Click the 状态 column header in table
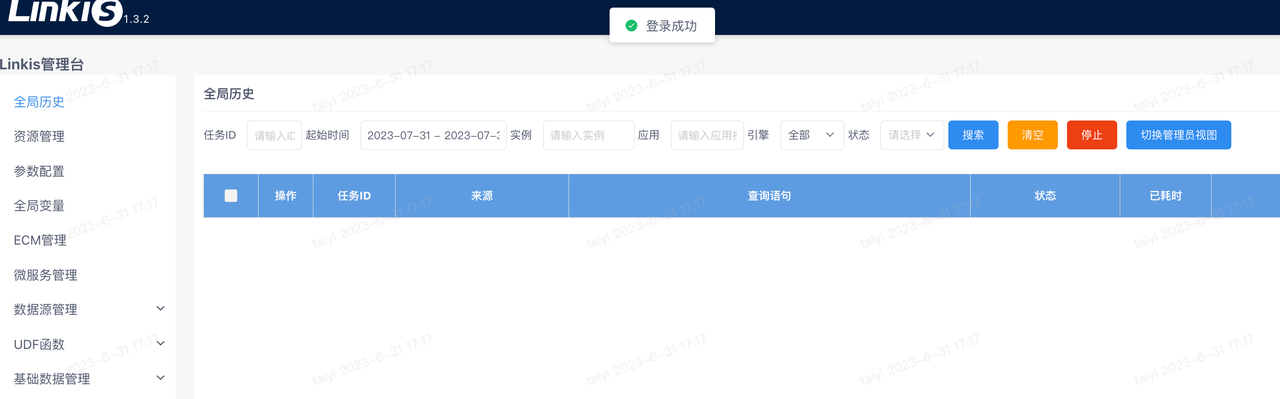This screenshot has height=399, width=1280. coord(1045,196)
